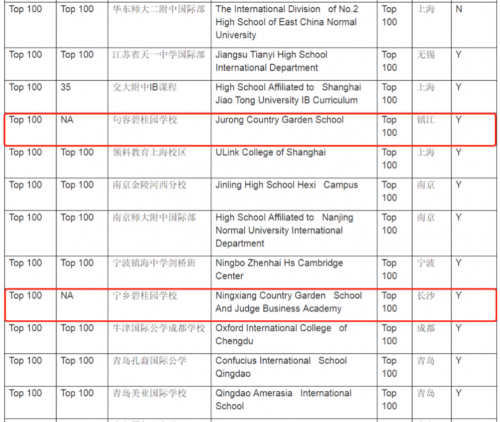
Task: Click the city 镇江 in the highlighted row
Action: point(426,120)
